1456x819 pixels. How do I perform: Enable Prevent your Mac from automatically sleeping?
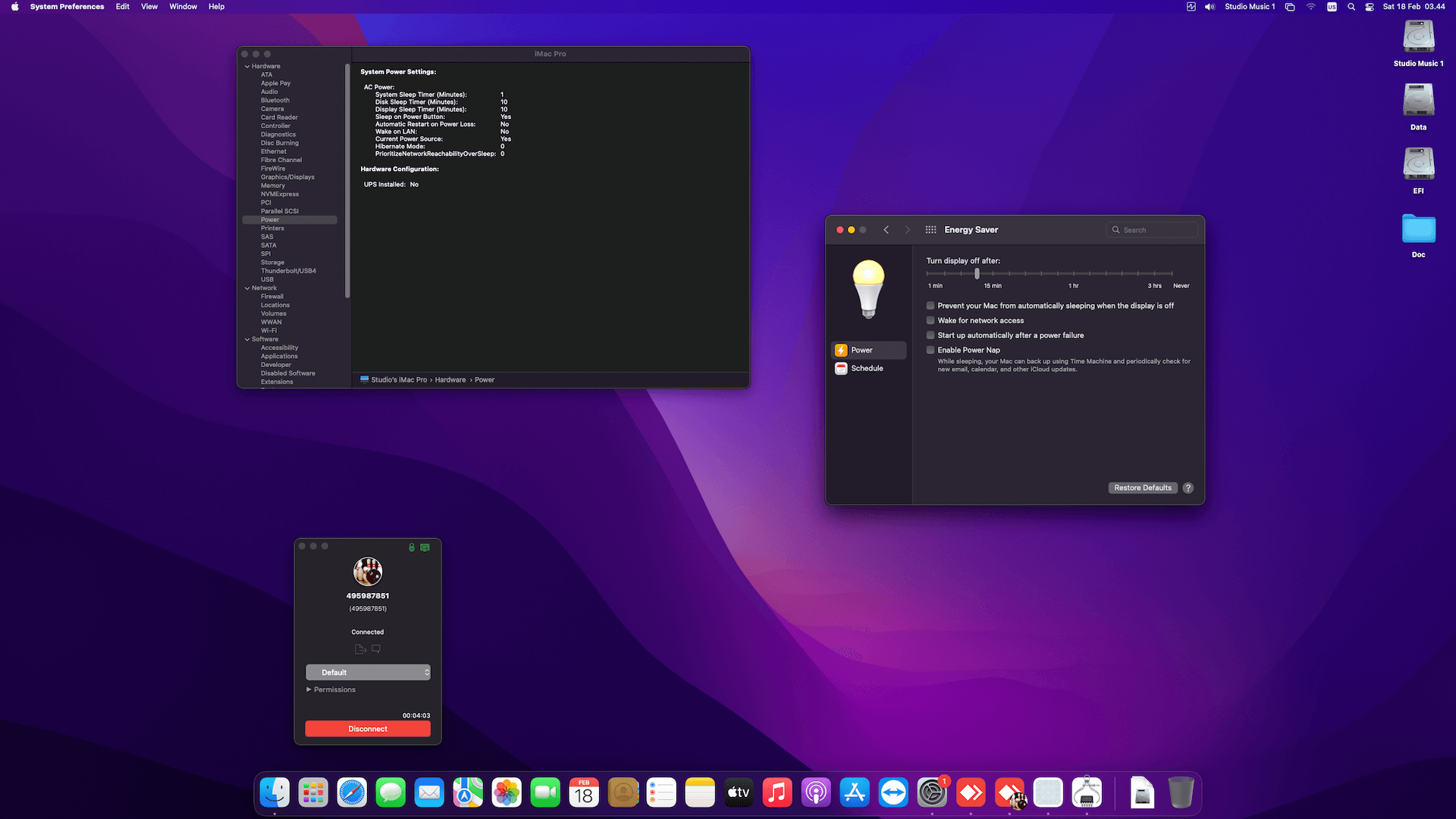pos(930,306)
